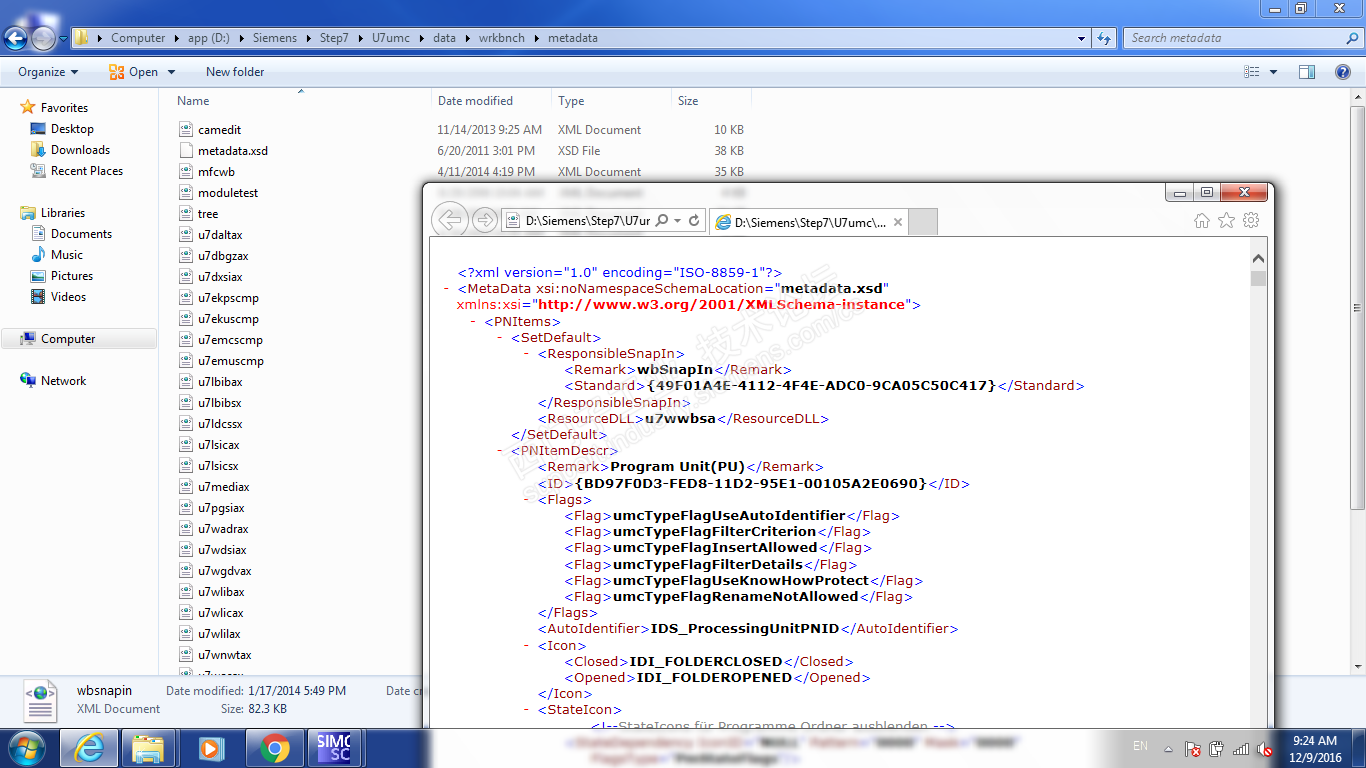
Task: Open the favorites star in Internet Explorer
Action: (1226, 221)
